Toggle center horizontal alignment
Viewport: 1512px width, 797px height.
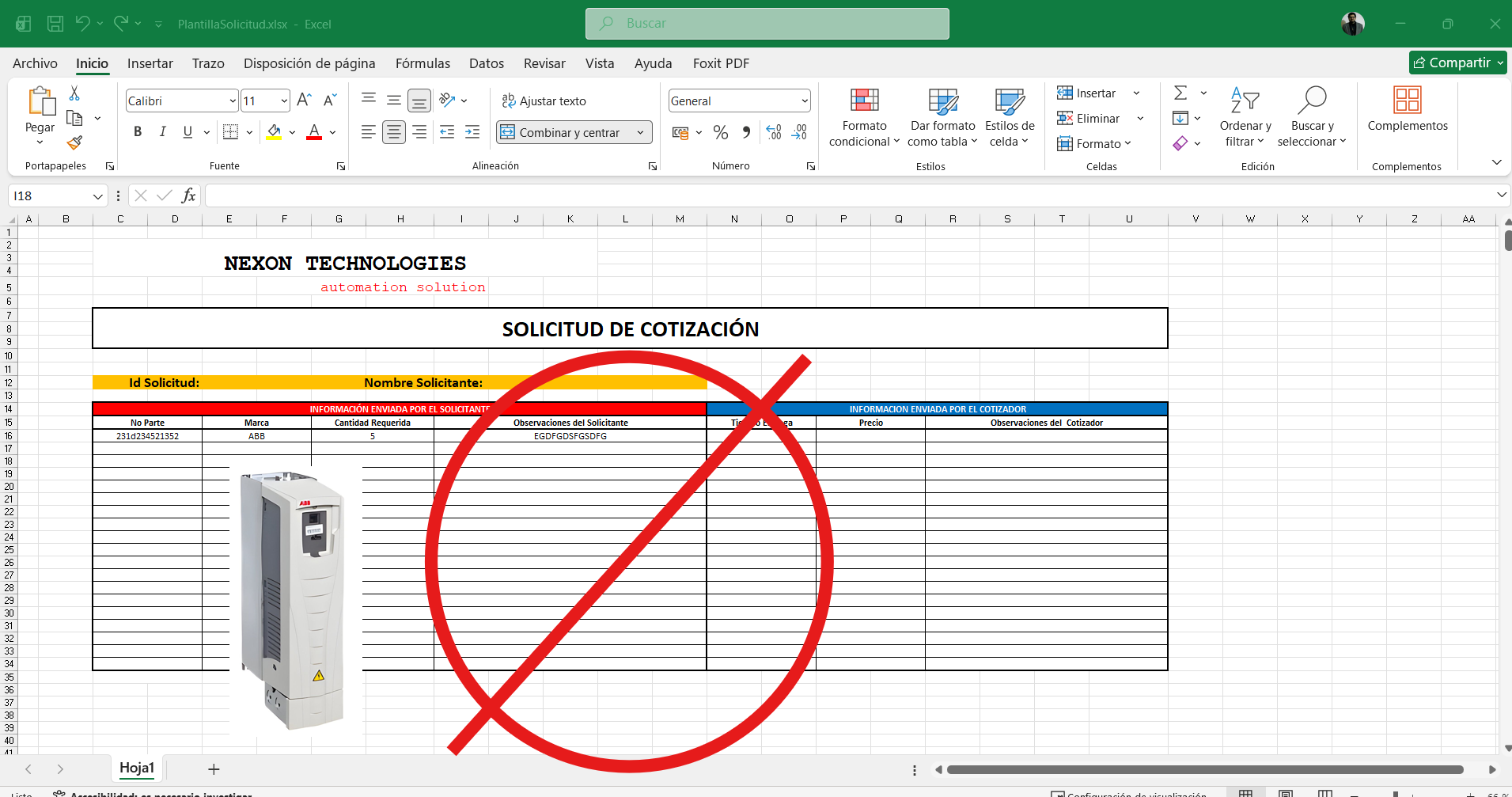[x=394, y=132]
